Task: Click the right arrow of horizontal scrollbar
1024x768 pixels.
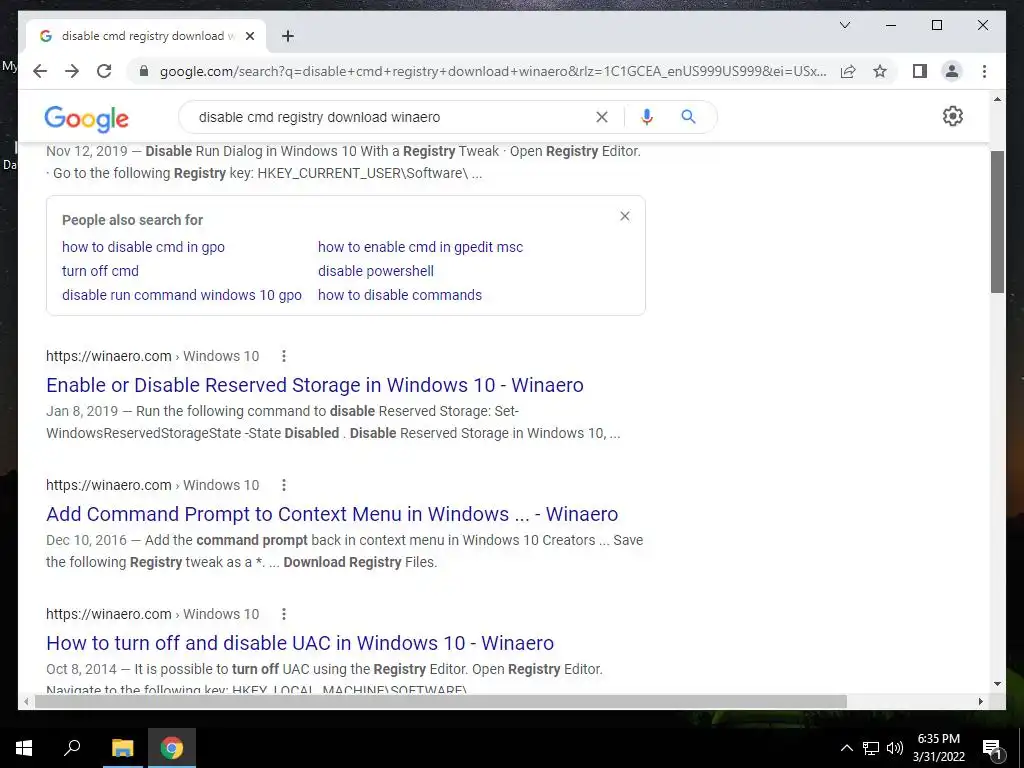Action: [x=981, y=701]
